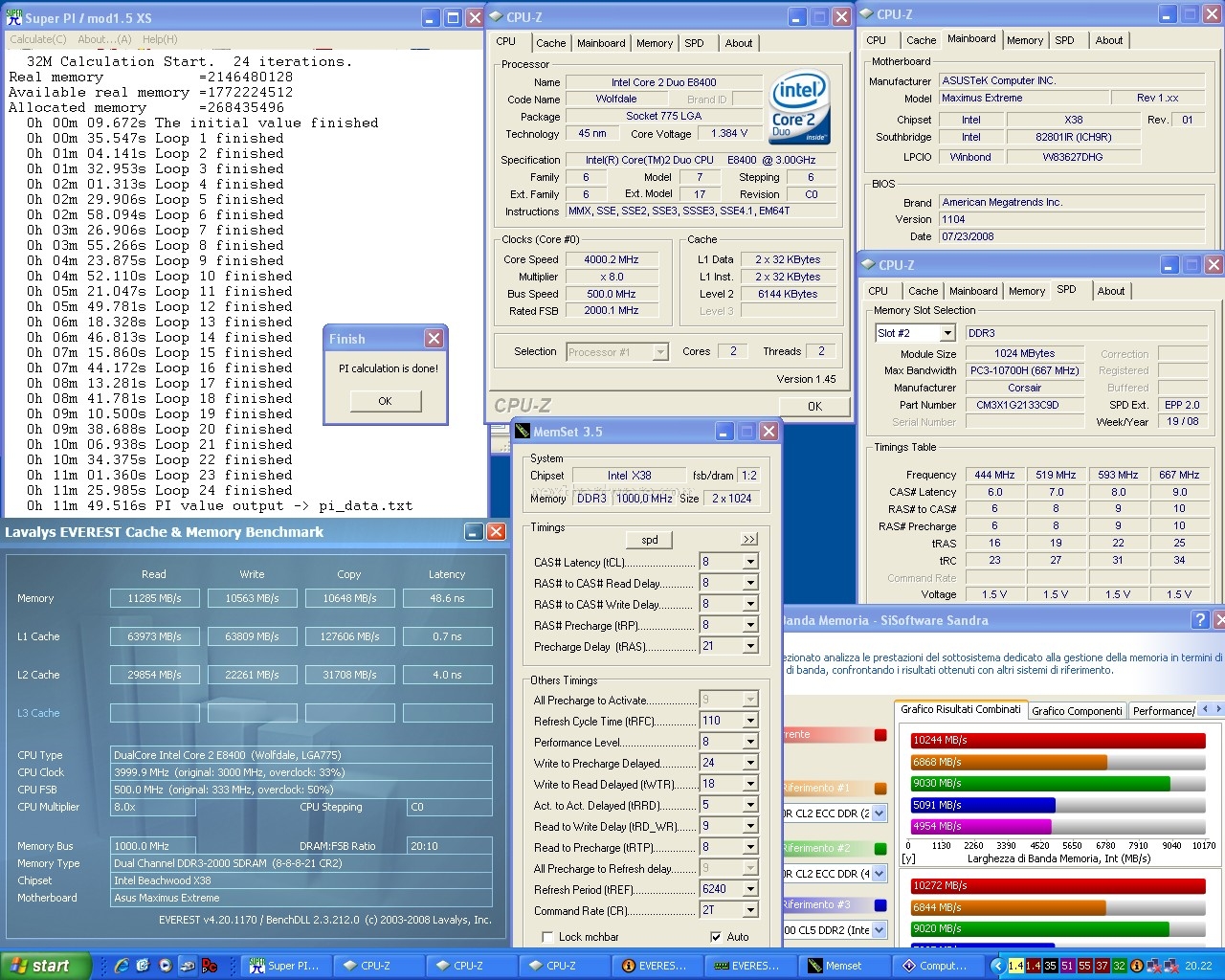Open the Help(H) menu in Super PI
This screenshot has width=1225, height=980.
(160, 39)
